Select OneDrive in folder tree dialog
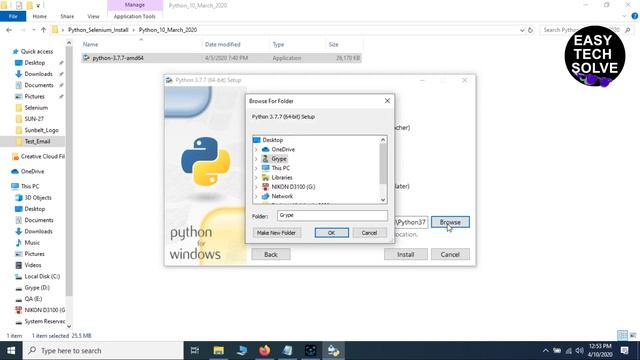The width and height of the screenshot is (640, 360). tap(283, 149)
